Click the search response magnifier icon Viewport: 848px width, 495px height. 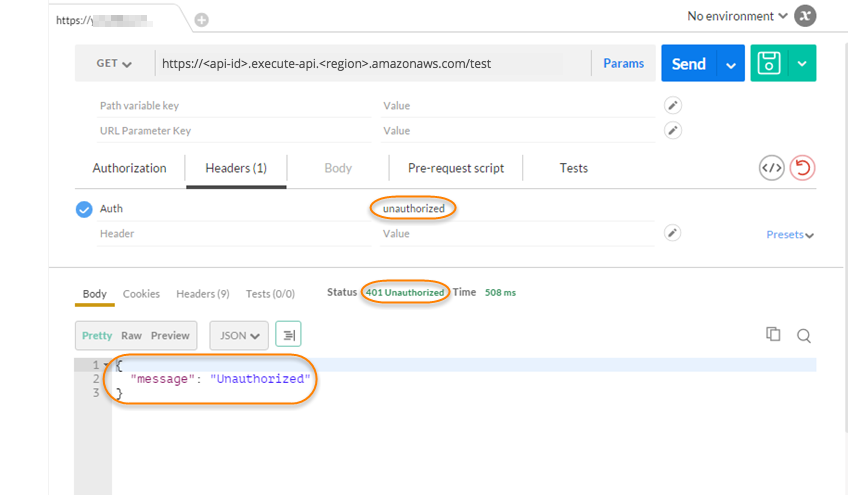[x=803, y=335]
